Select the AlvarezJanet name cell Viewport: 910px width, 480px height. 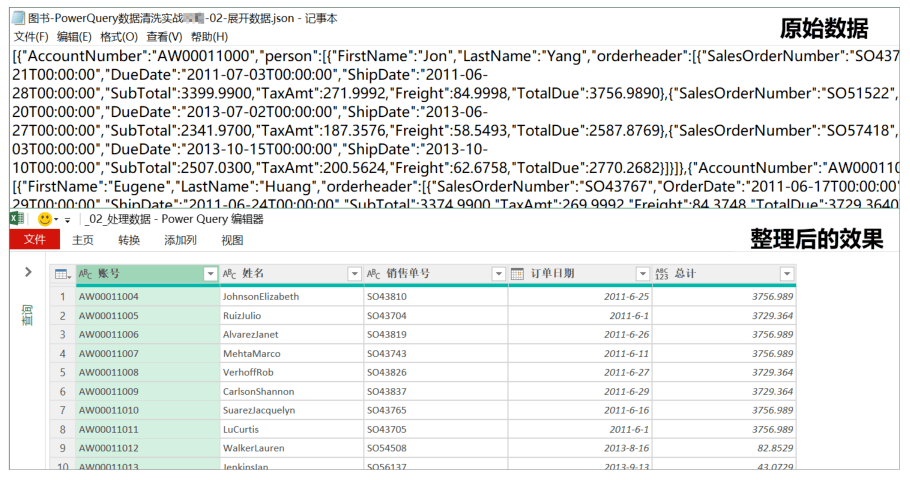pyautogui.click(x=291, y=334)
